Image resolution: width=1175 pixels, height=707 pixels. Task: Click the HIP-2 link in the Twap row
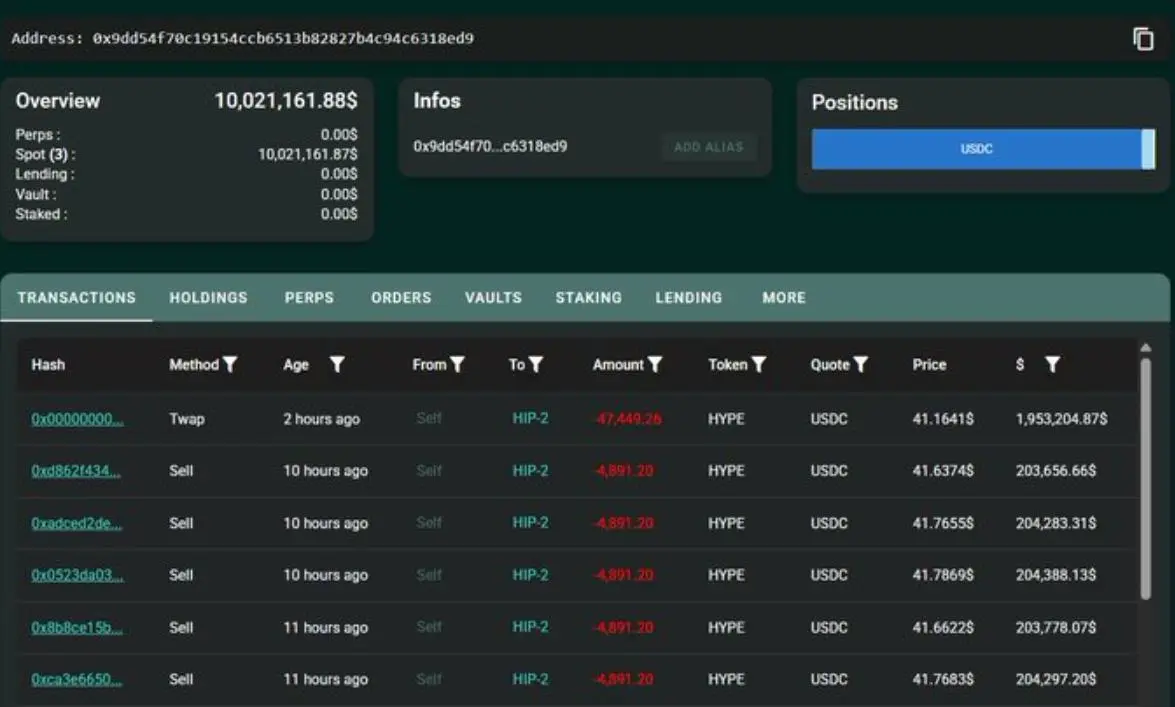click(531, 418)
